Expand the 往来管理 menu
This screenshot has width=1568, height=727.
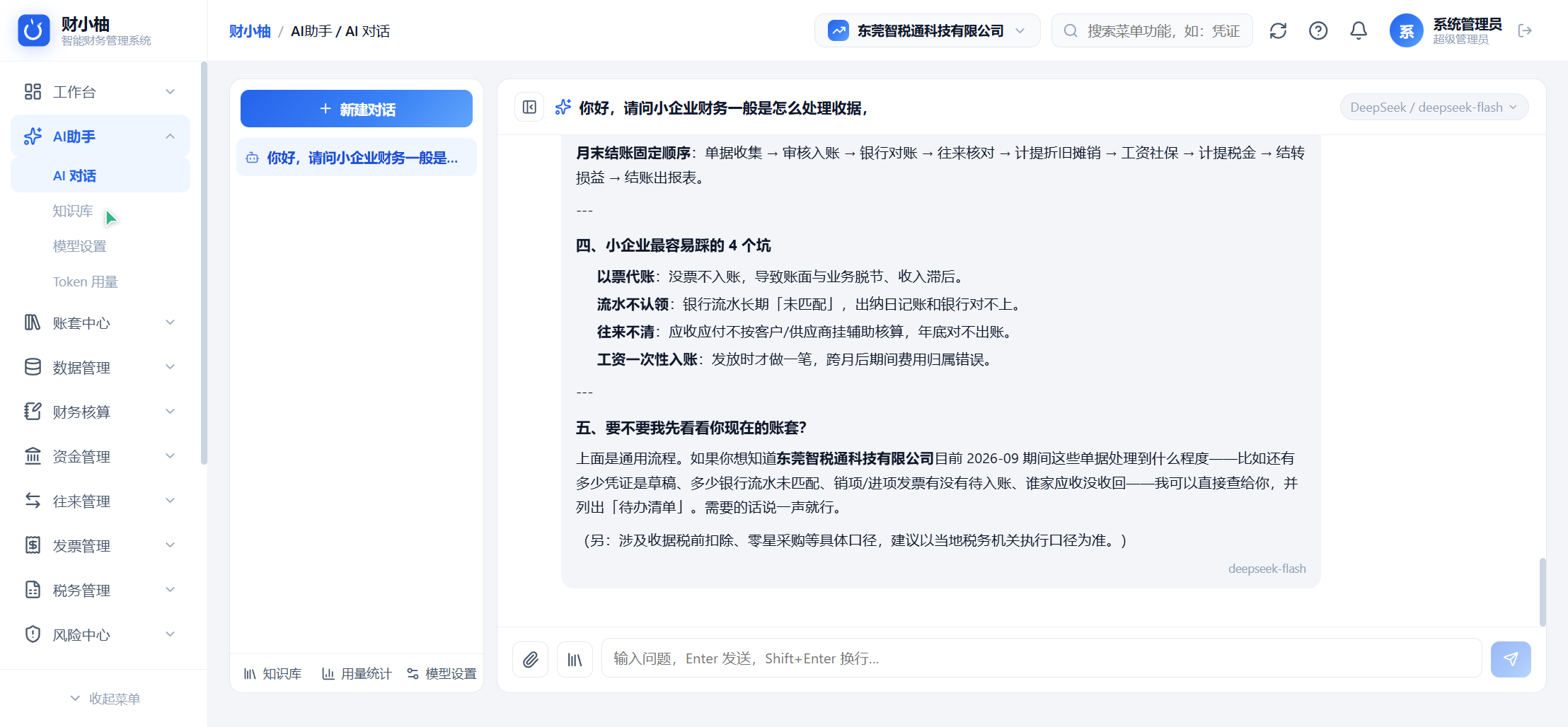click(x=100, y=501)
